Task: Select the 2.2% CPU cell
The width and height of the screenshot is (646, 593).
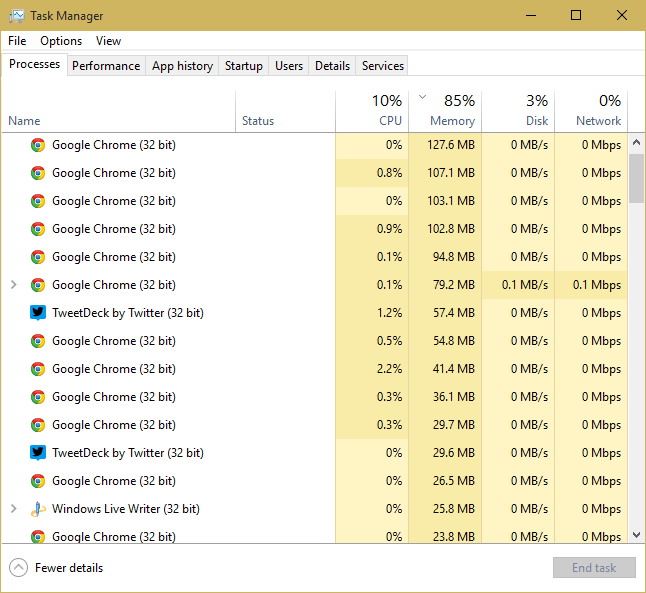Action: coord(372,369)
